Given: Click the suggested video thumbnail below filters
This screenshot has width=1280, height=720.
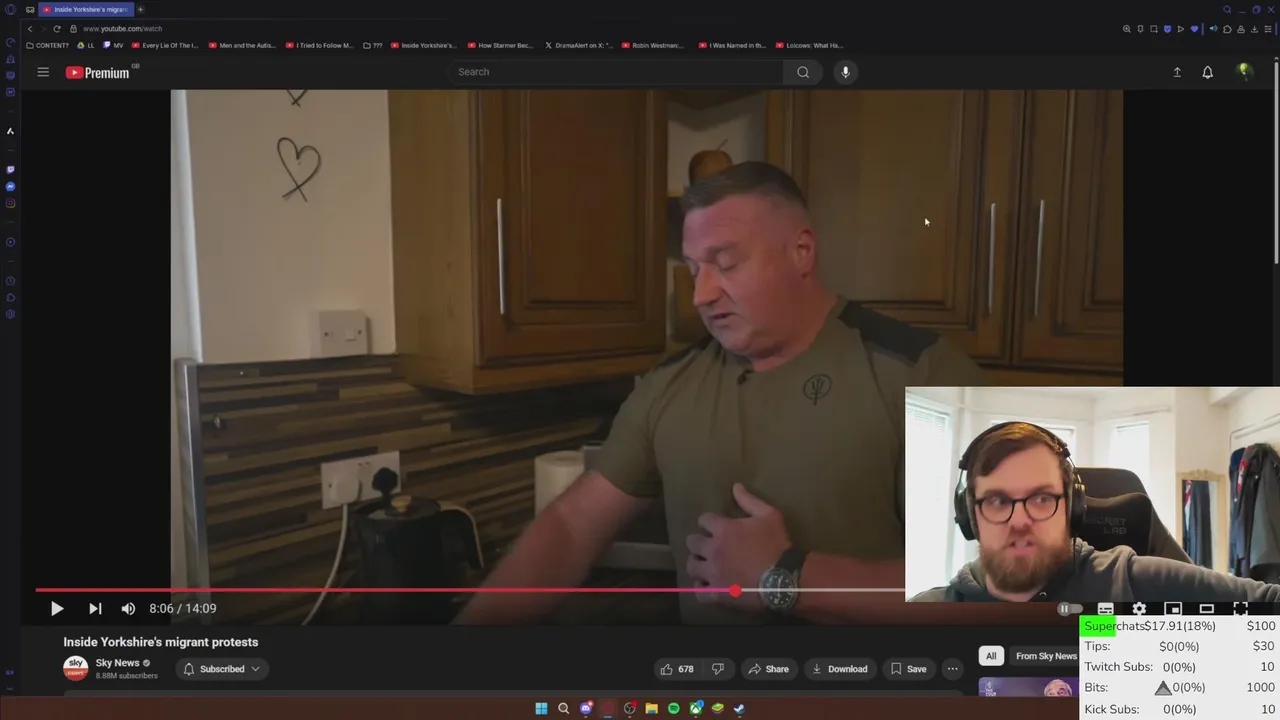Looking at the screenshot, I should [x=1028, y=686].
